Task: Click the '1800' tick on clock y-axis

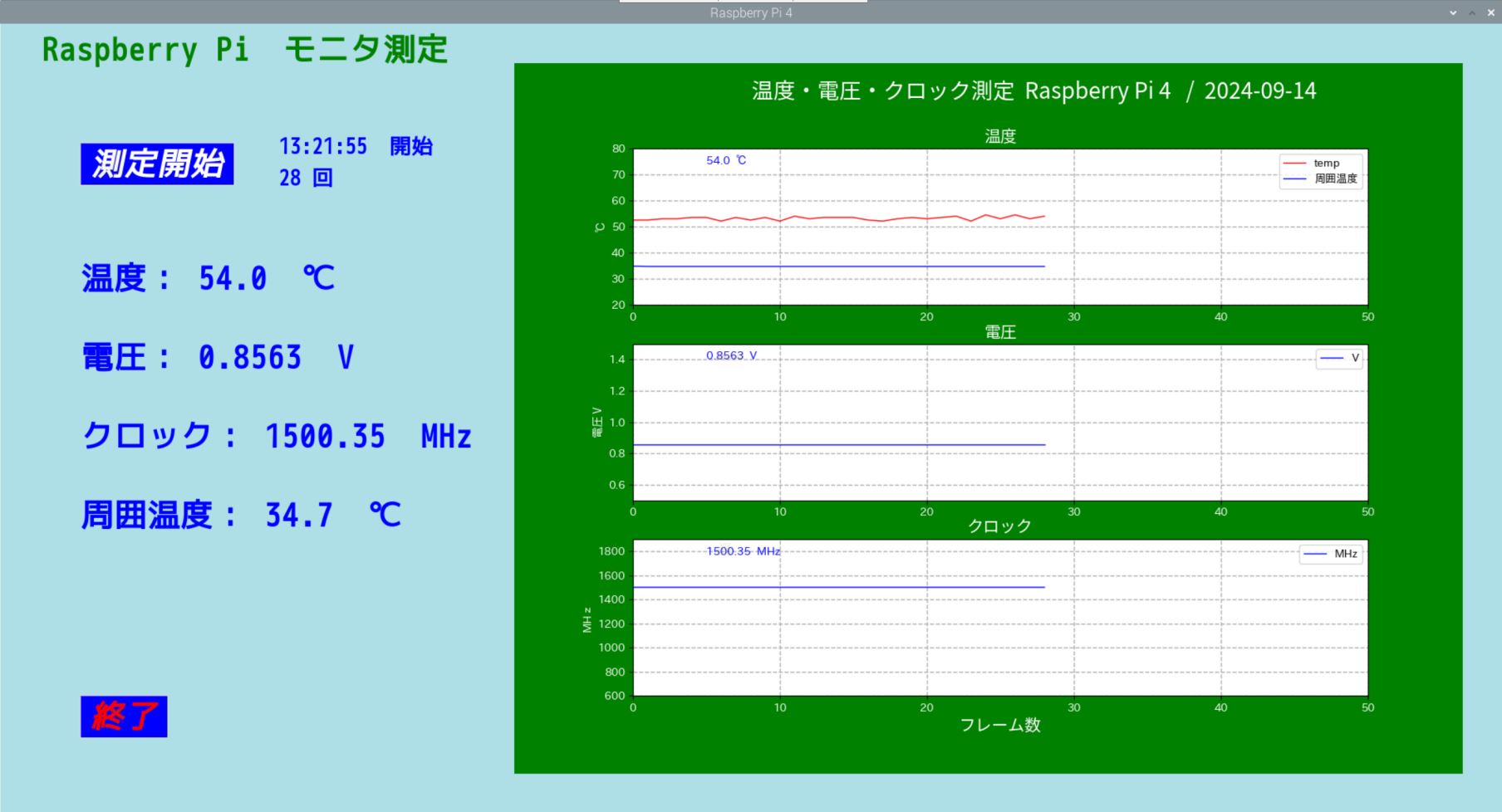Action: 611,551
